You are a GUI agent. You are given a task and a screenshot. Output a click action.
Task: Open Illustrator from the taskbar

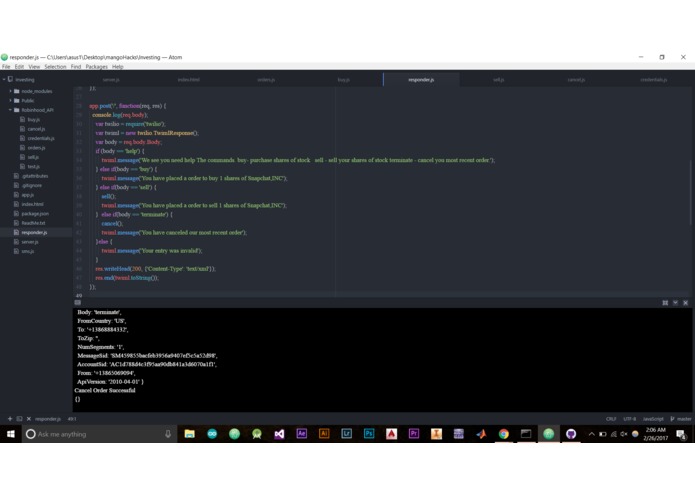[324, 434]
